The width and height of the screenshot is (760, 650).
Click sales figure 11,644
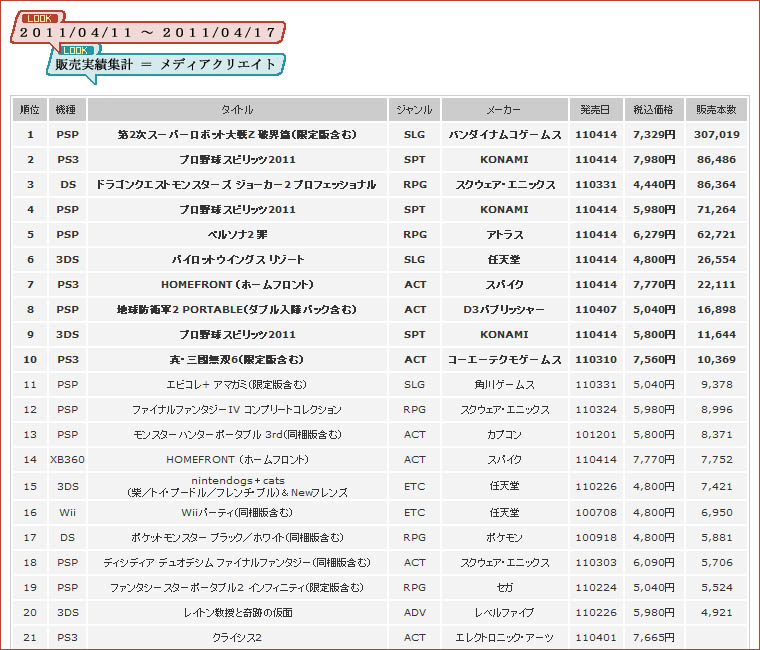click(716, 334)
